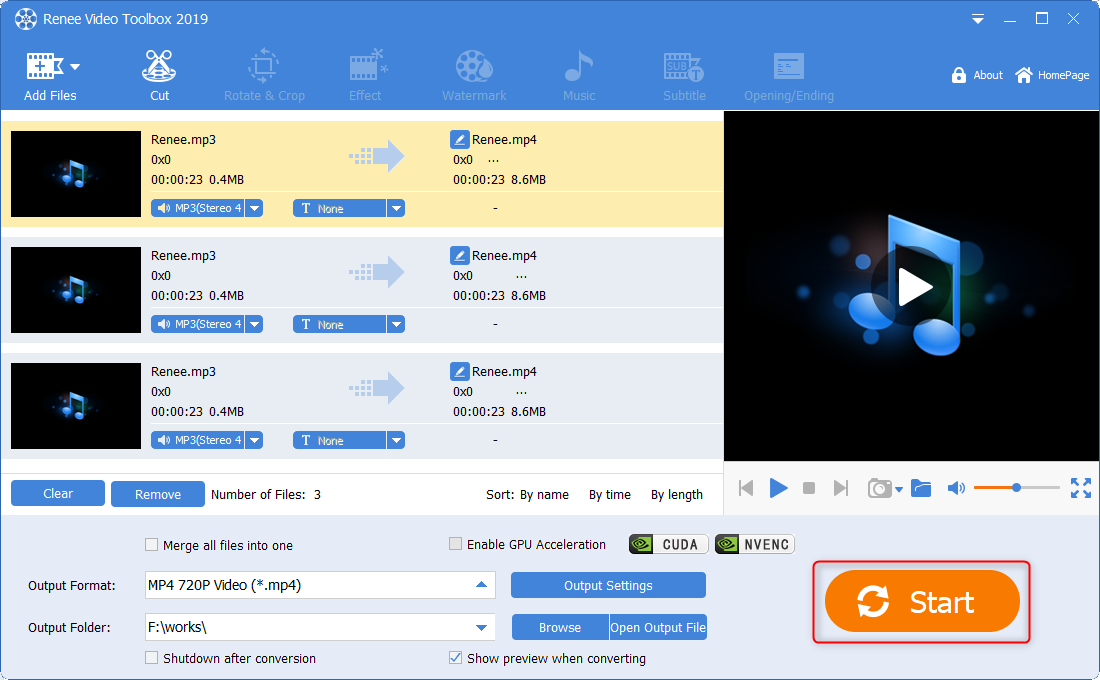Start the conversion
The width and height of the screenshot is (1100, 680).
[921, 602]
